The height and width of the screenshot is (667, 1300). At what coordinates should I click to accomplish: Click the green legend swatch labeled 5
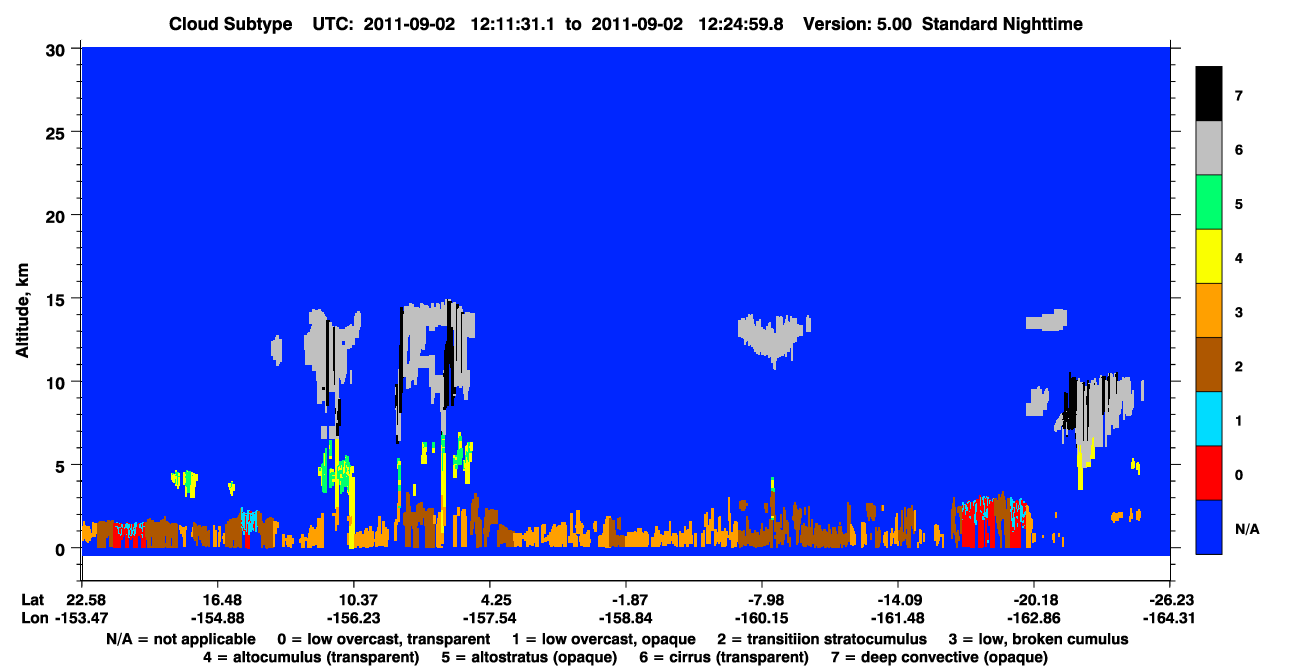[x=1209, y=203]
